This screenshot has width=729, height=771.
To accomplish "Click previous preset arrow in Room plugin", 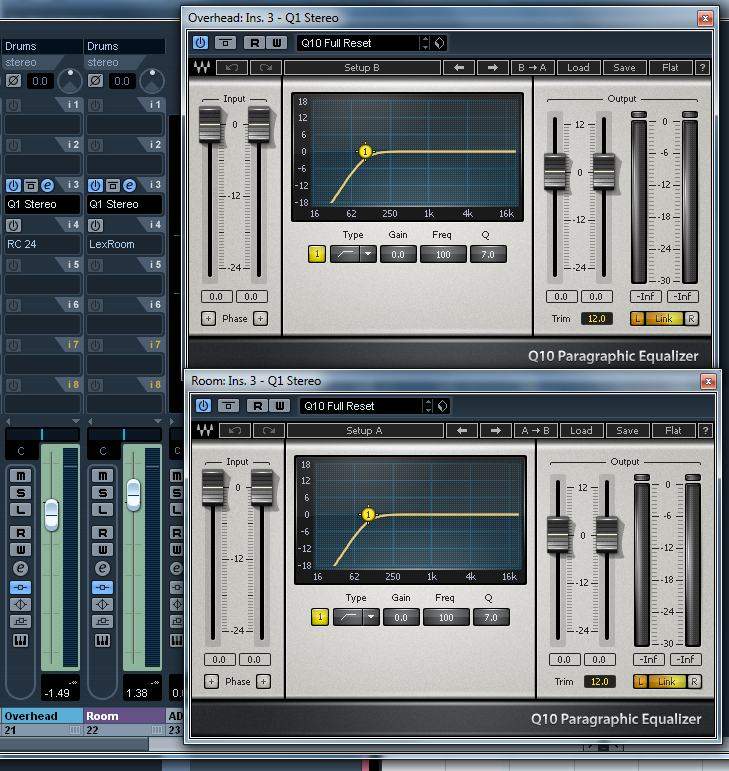I will 461,431.
